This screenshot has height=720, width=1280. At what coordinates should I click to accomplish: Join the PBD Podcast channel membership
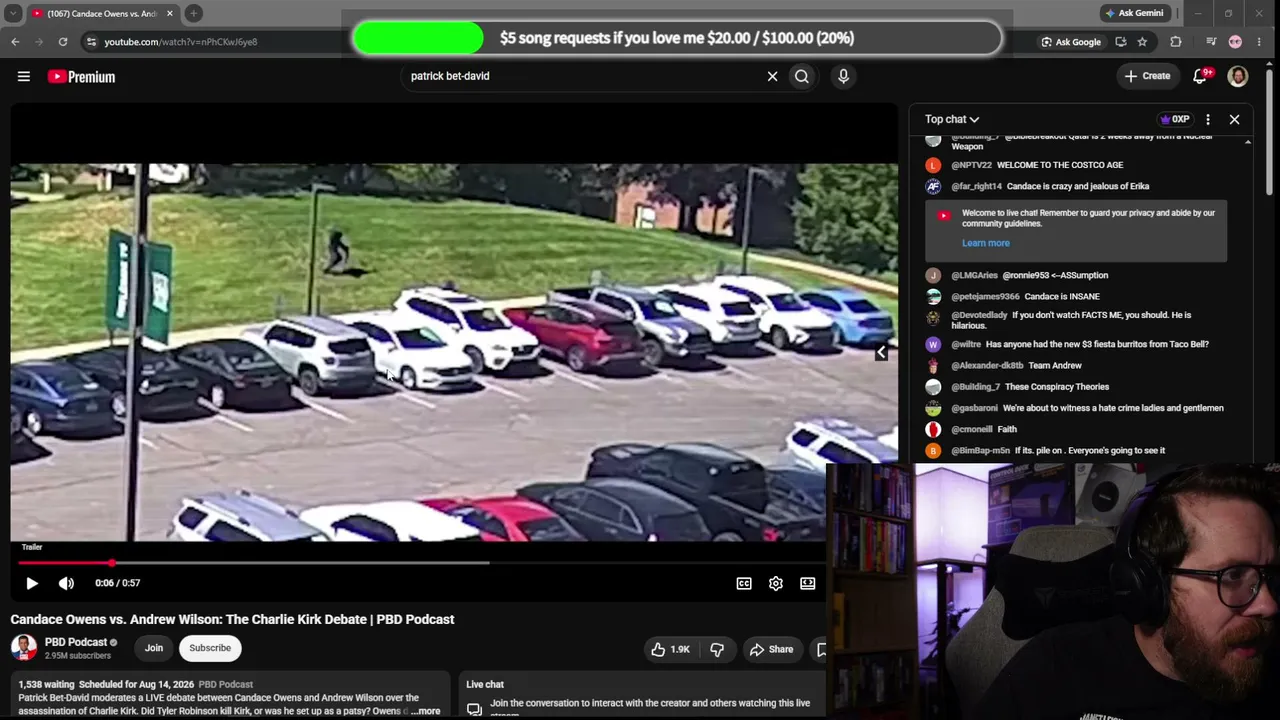pyautogui.click(x=154, y=648)
